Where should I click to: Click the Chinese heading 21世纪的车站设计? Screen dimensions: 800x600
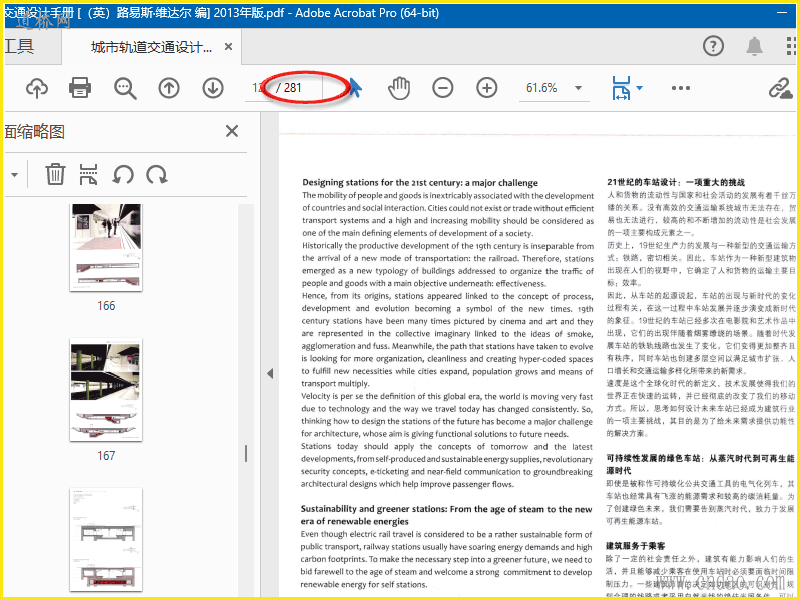[676, 182]
